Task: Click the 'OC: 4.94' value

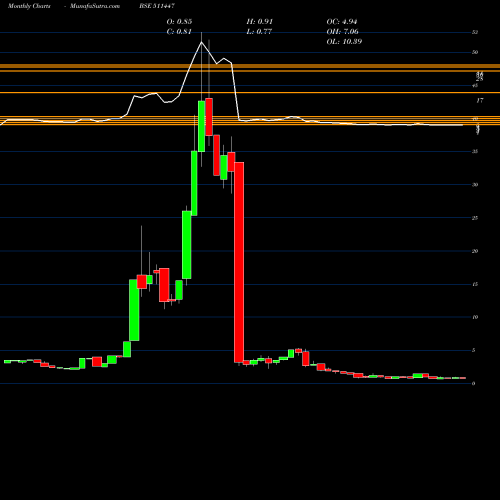Action: (342, 22)
